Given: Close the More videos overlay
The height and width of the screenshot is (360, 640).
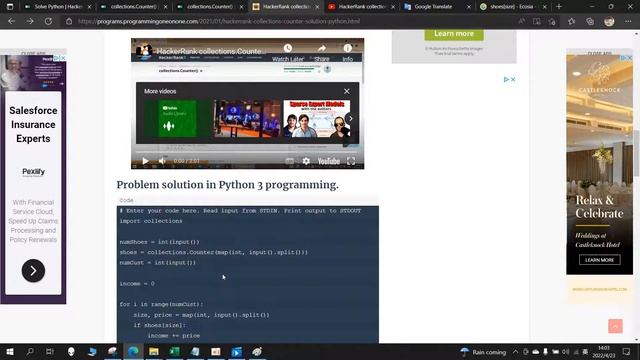Looking at the screenshot, I should [347, 91].
